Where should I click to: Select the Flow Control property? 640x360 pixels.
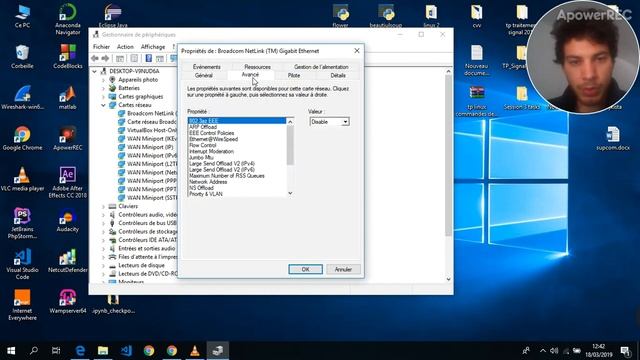click(237, 145)
